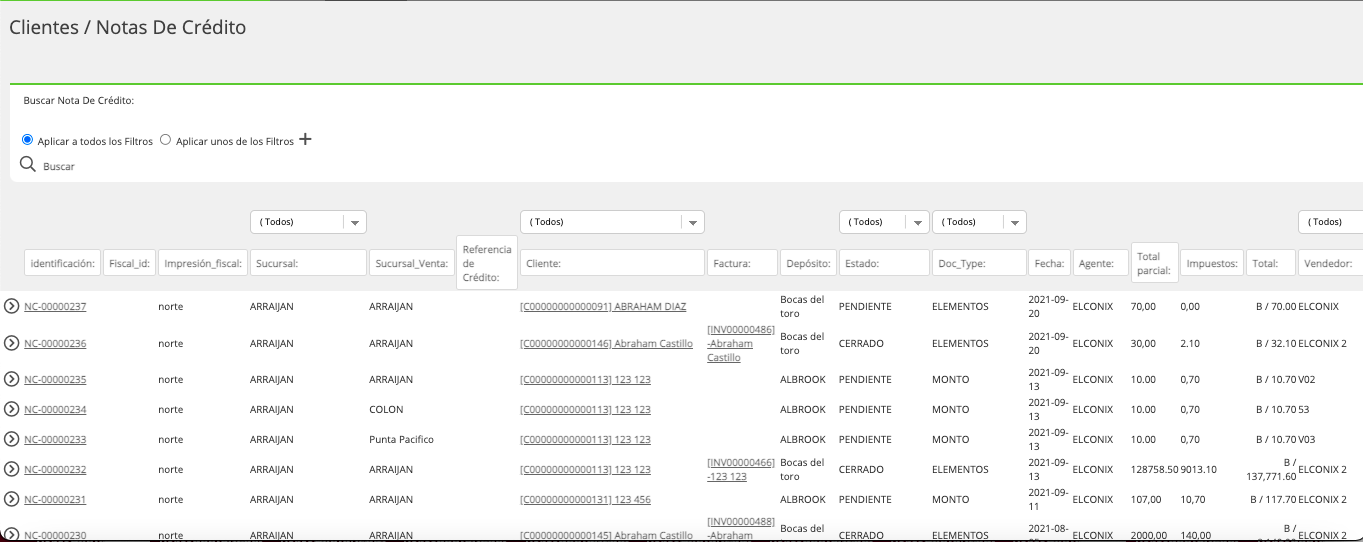Select 'Aplicar a todos los Filtros' radio

click(28, 140)
